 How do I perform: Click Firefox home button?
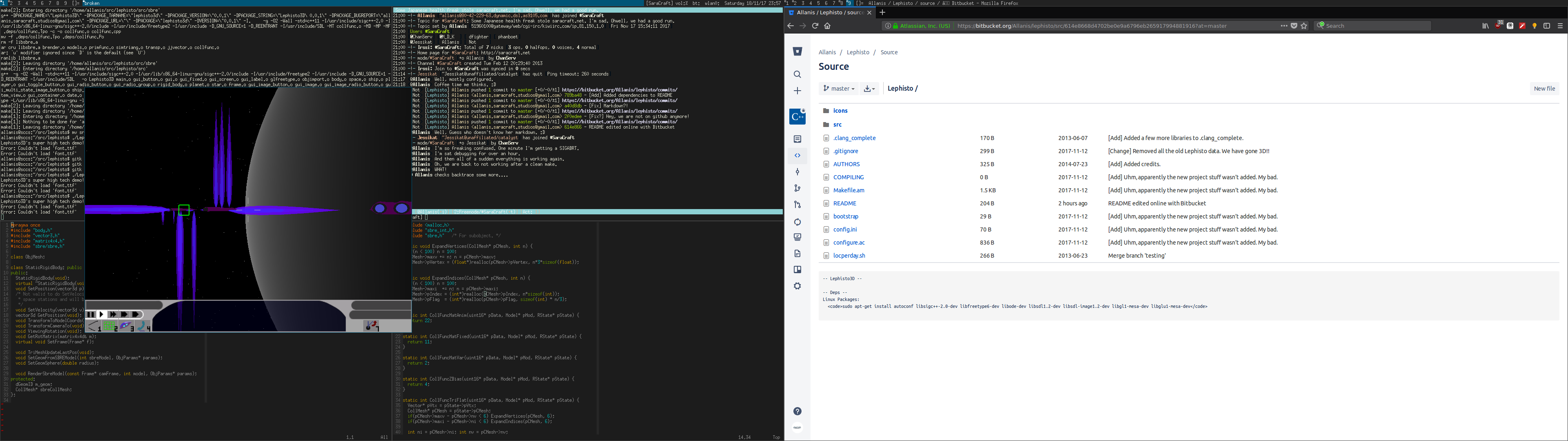point(827,26)
